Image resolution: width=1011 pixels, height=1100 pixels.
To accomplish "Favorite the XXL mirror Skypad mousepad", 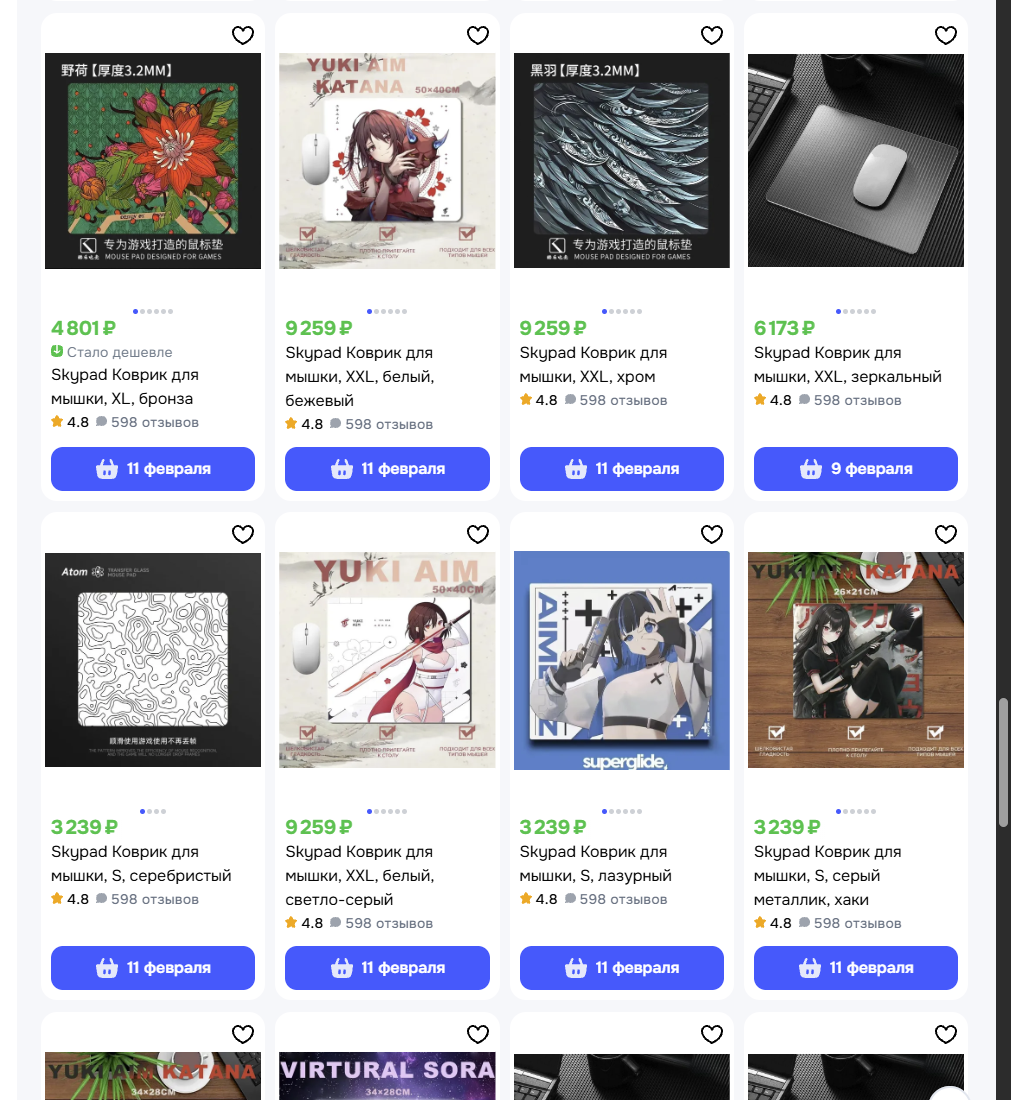I will [x=946, y=35].
